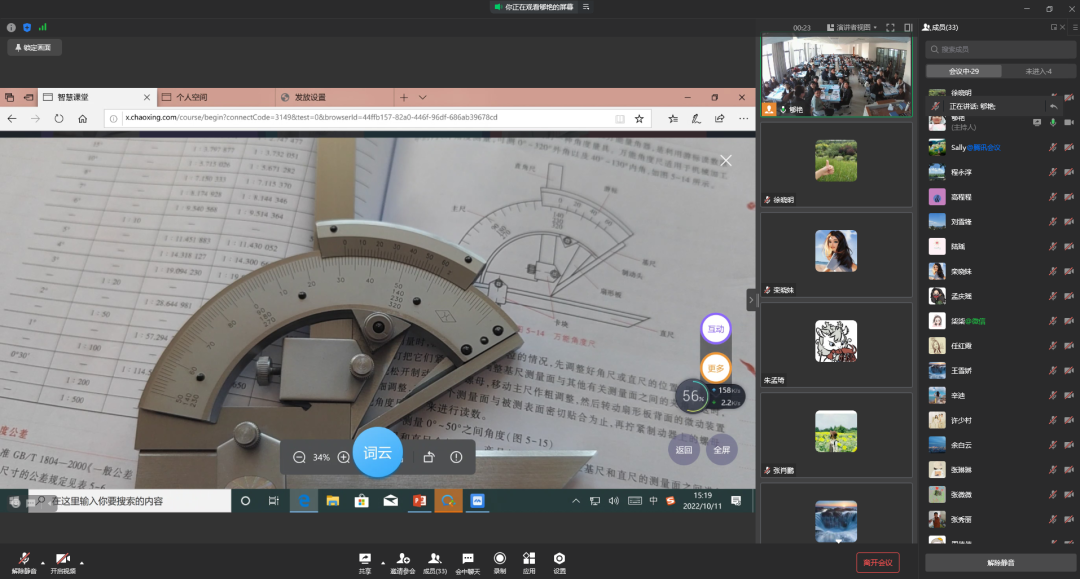Screen dimensions: 1080x579
Task: Collapse video strip with the side arrow
Action: coord(751,299)
